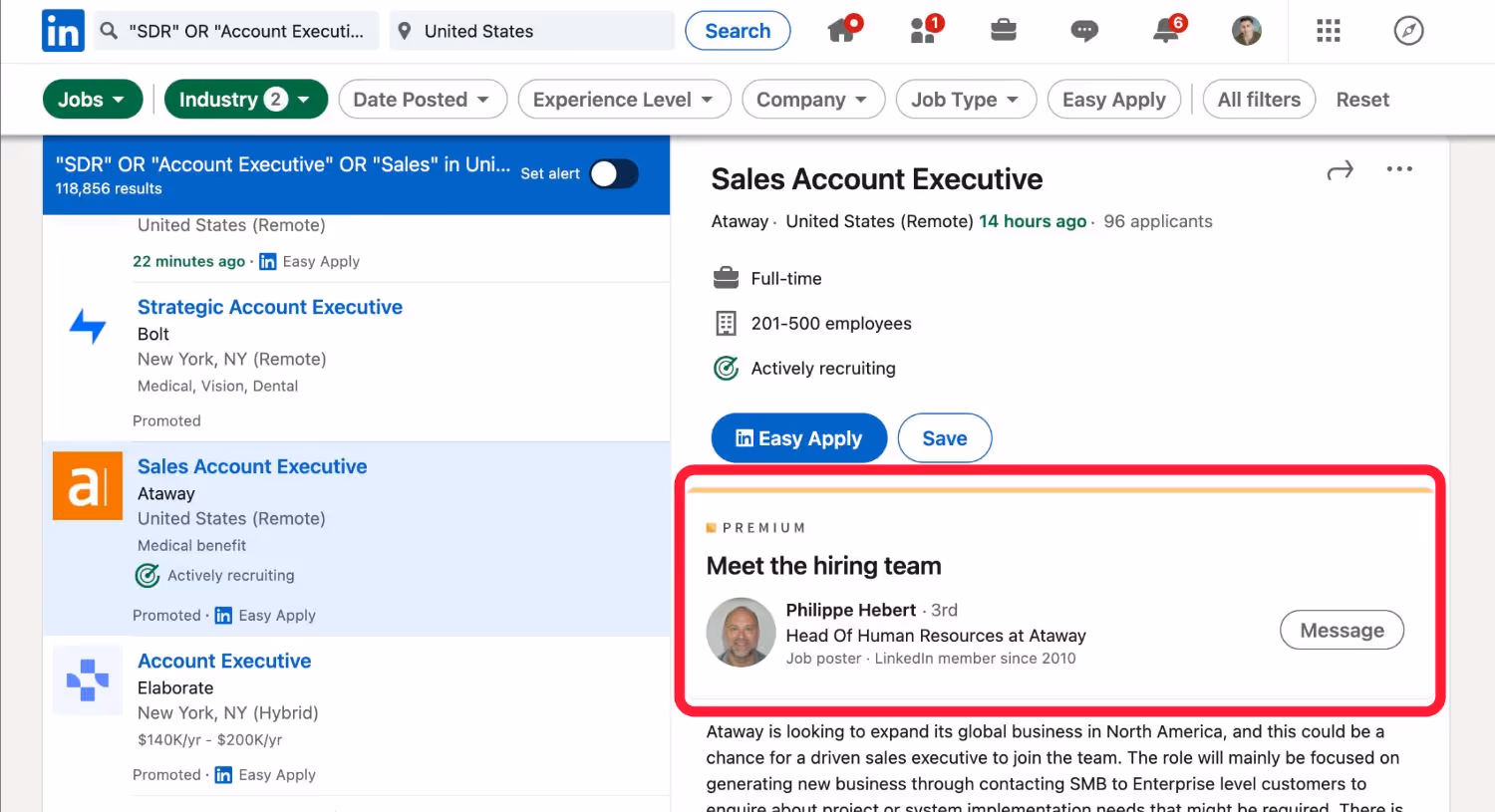
Task: Open Philippe Hebert's profile name link
Action: tap(851, 610)
